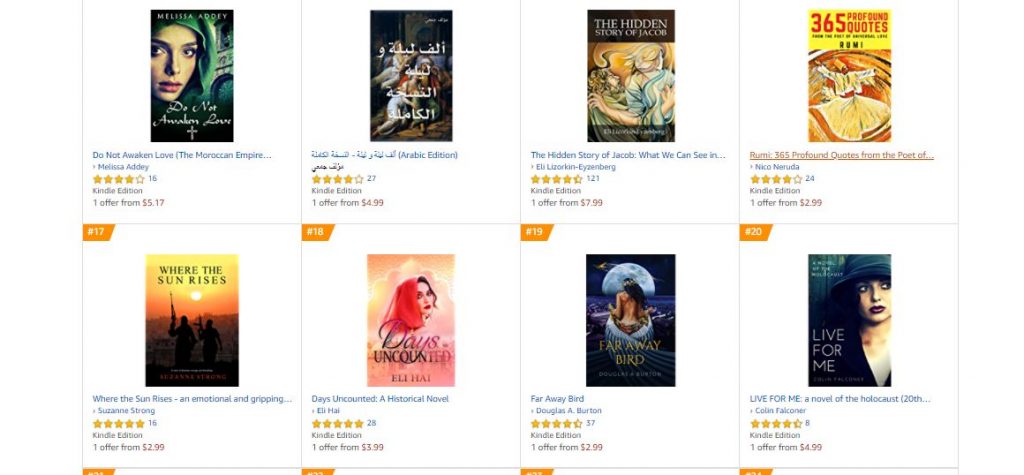1024x475 pixels.
Task: View star ratings for Days Uncounted
Action: click(x=338, y=423)
